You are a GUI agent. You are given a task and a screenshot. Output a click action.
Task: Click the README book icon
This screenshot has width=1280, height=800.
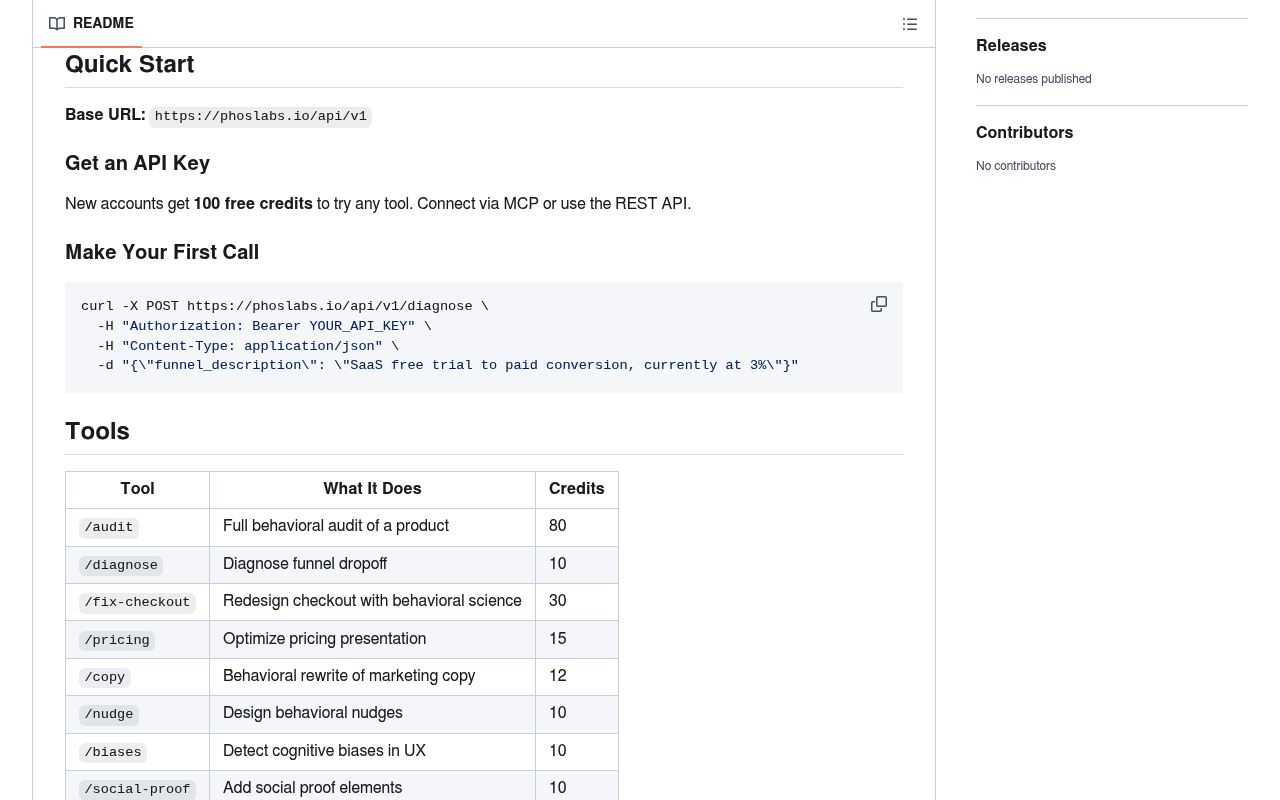(x=57, y=24)
